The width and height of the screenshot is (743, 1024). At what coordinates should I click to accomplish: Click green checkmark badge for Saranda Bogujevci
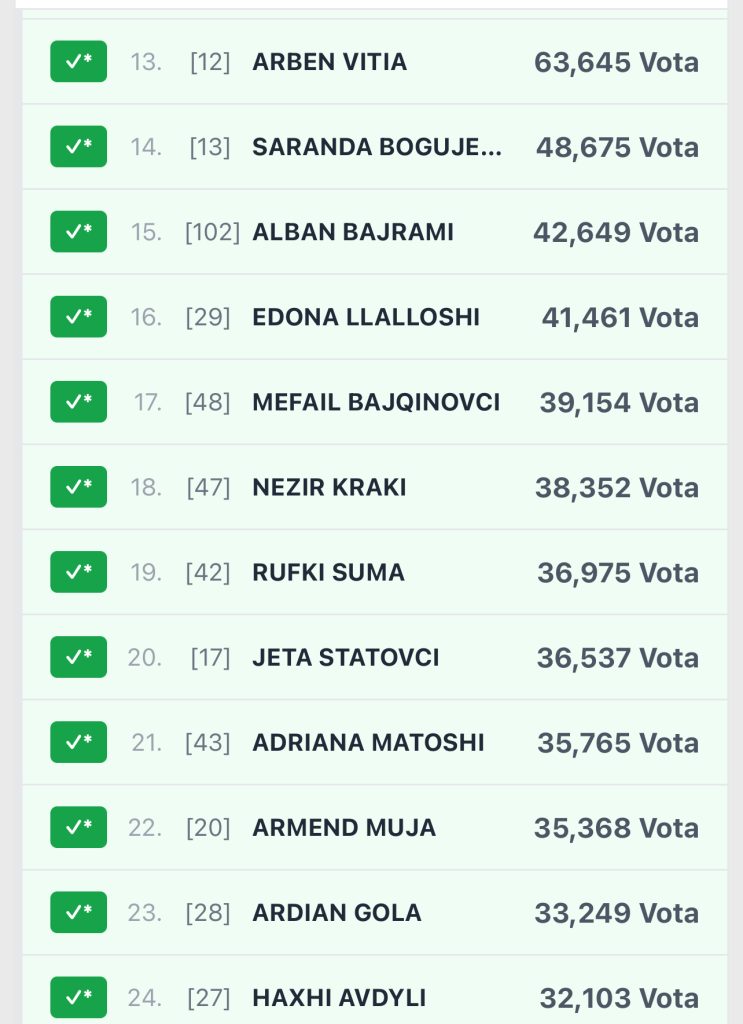pyautogui.click(x=78, y=147)
